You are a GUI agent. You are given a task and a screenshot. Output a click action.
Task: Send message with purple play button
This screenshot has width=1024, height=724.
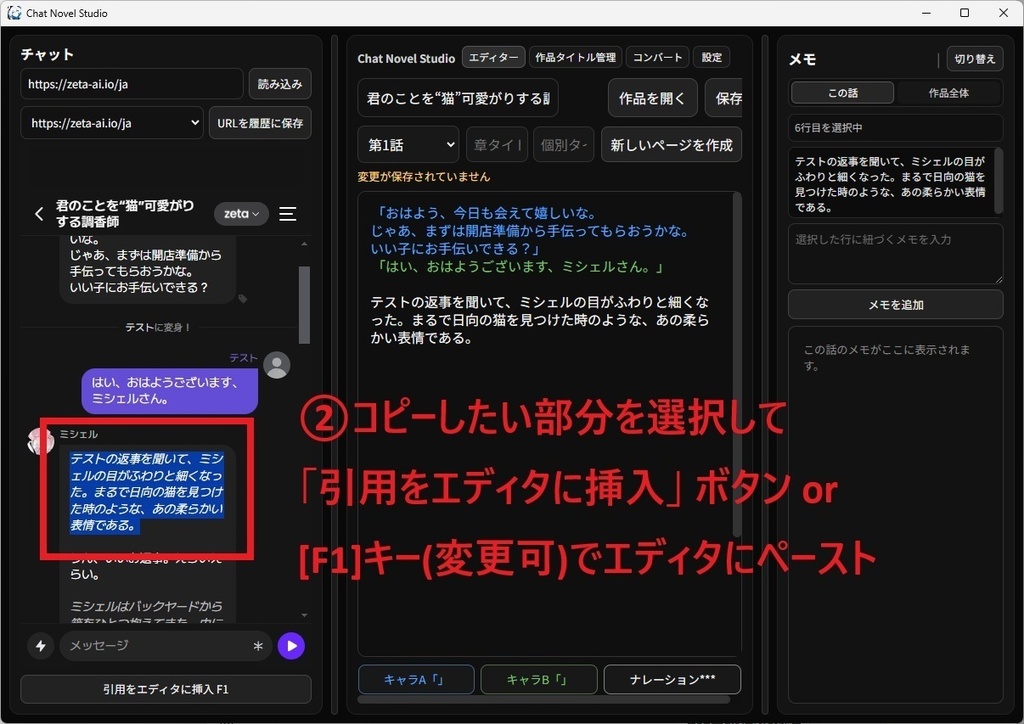tap(291, 646)
